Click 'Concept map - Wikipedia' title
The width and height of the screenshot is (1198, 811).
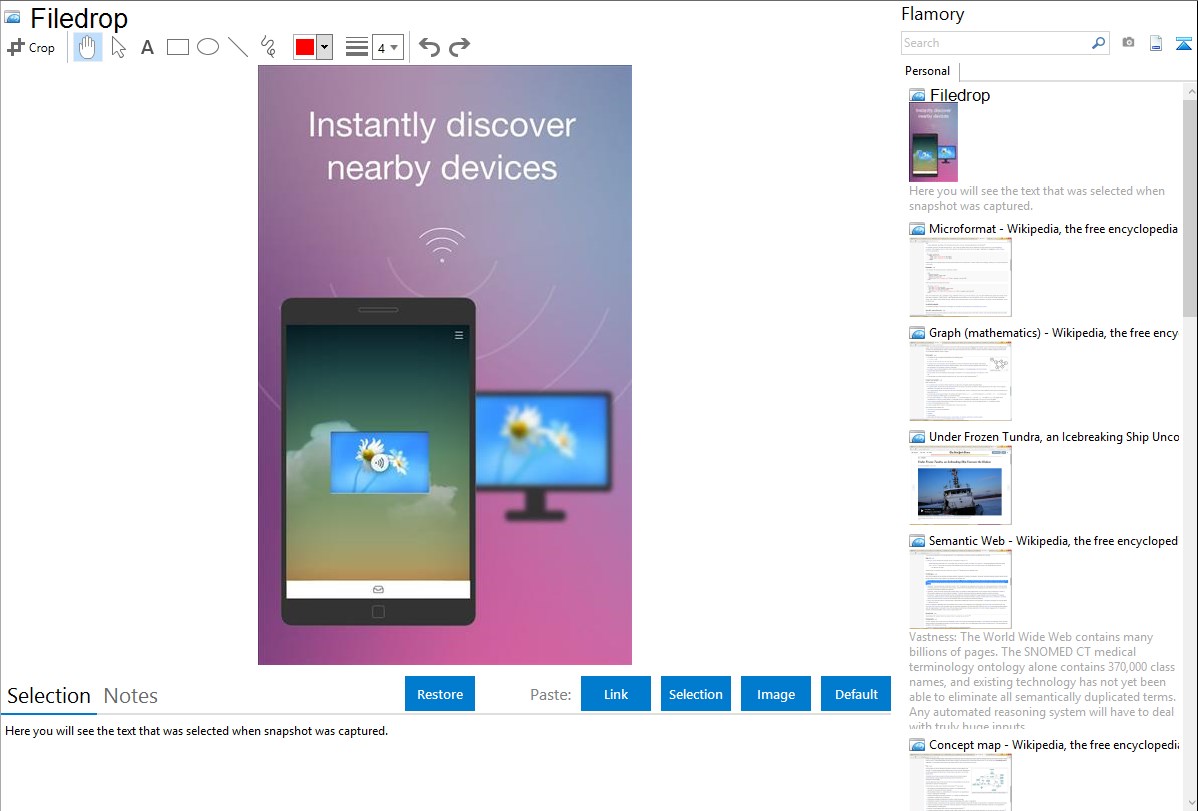tap(1054, 744)
